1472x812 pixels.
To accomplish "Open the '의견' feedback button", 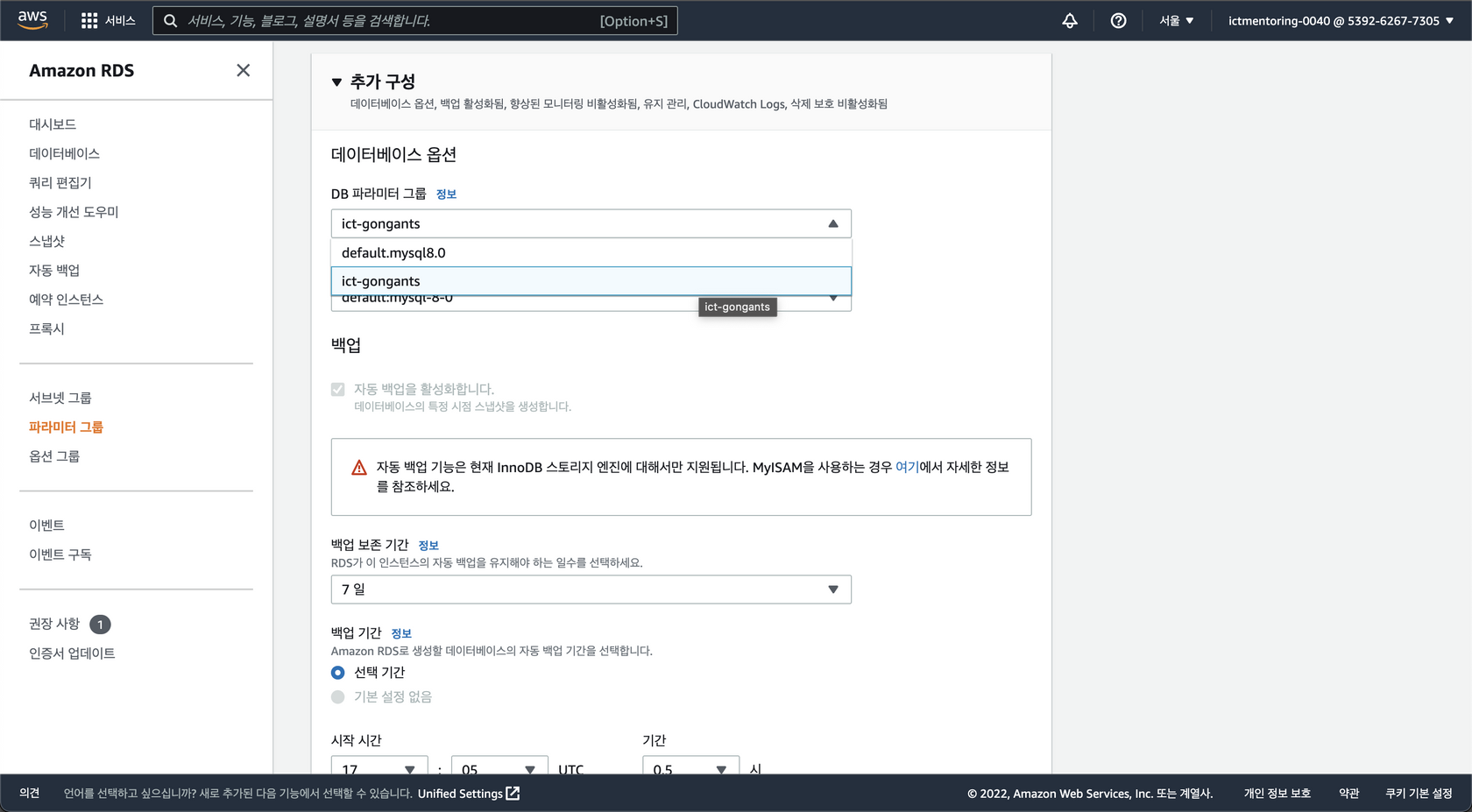I will [x=30, y=793].
